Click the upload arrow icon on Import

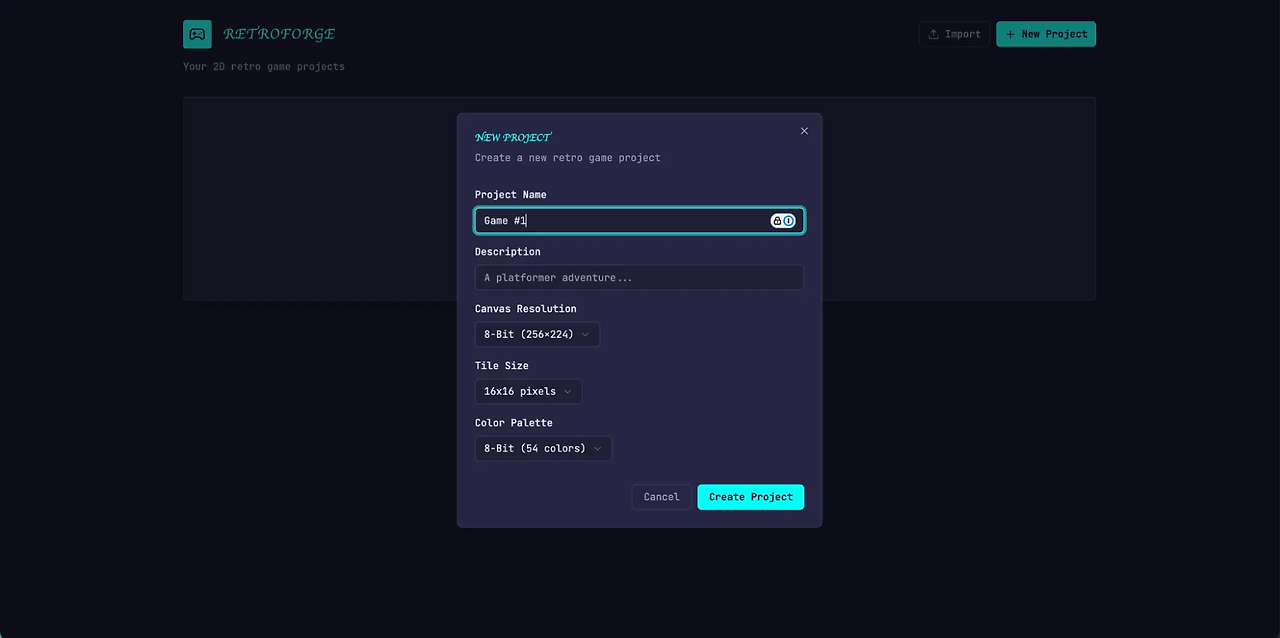(933, 34)
